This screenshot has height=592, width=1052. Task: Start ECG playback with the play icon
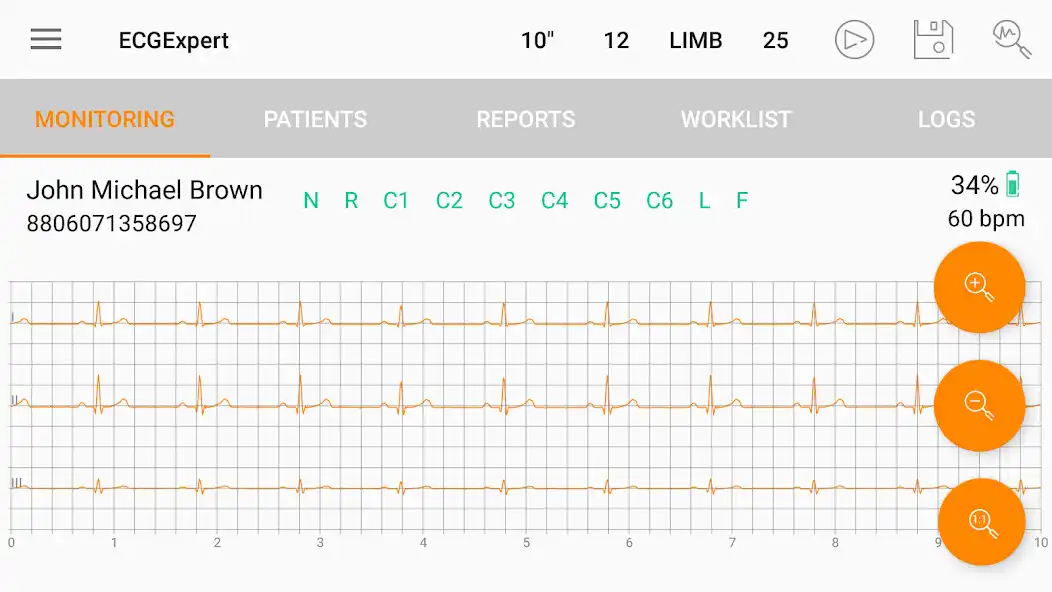[854, 40]
